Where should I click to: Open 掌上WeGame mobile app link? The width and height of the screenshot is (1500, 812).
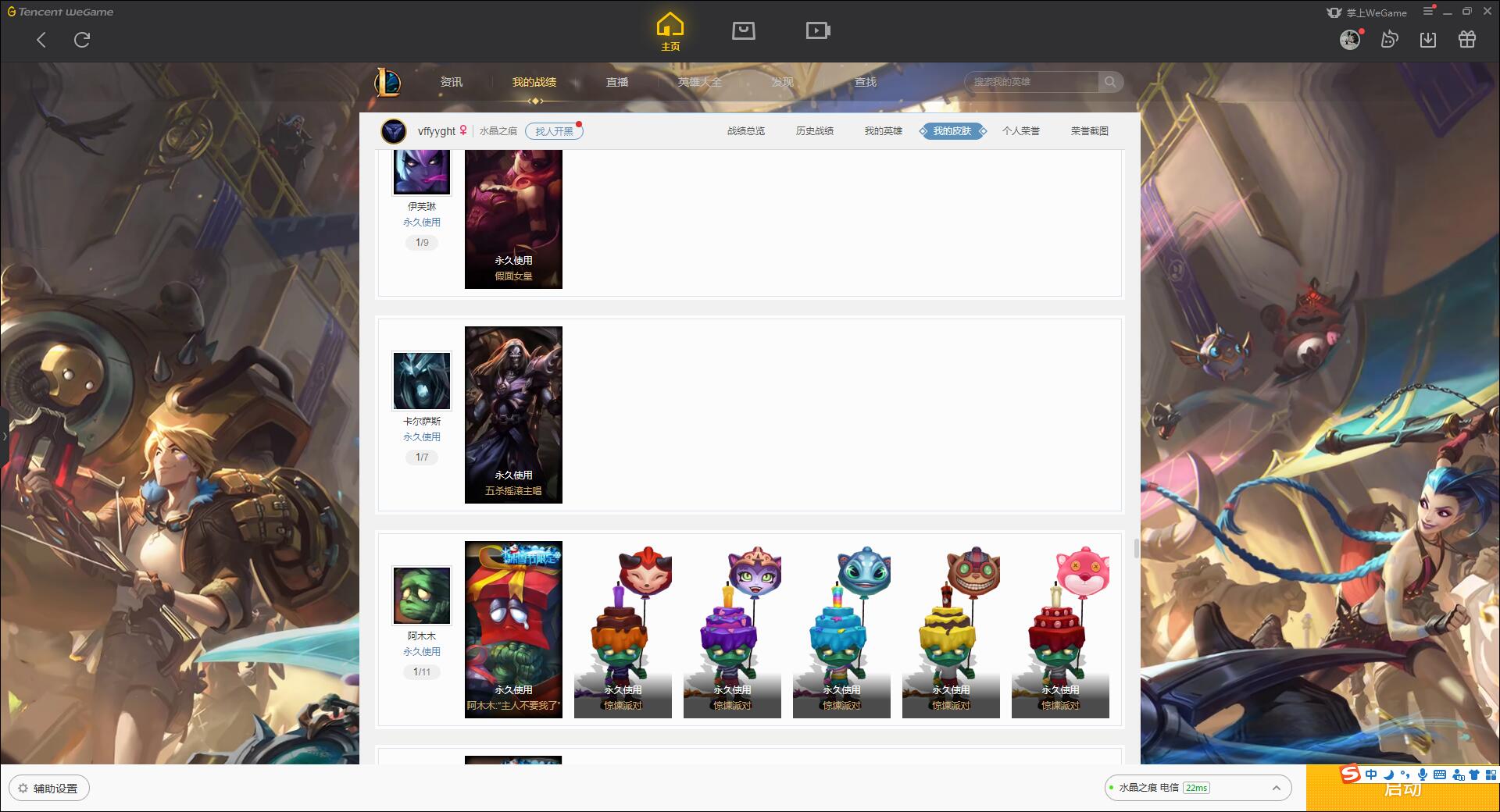click(x=1367, y=12)
